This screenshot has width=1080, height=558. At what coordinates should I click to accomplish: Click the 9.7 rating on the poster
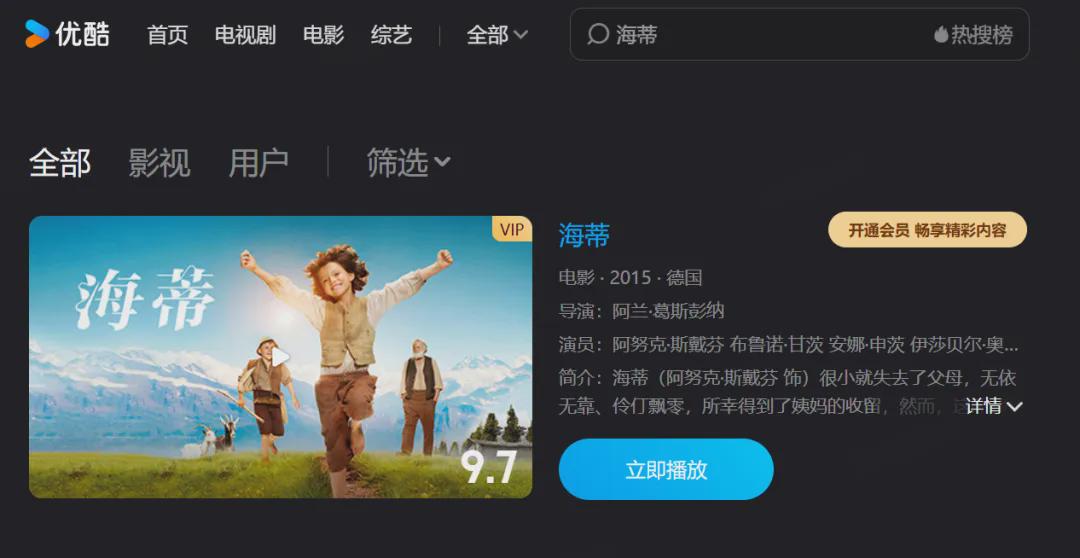488,468
